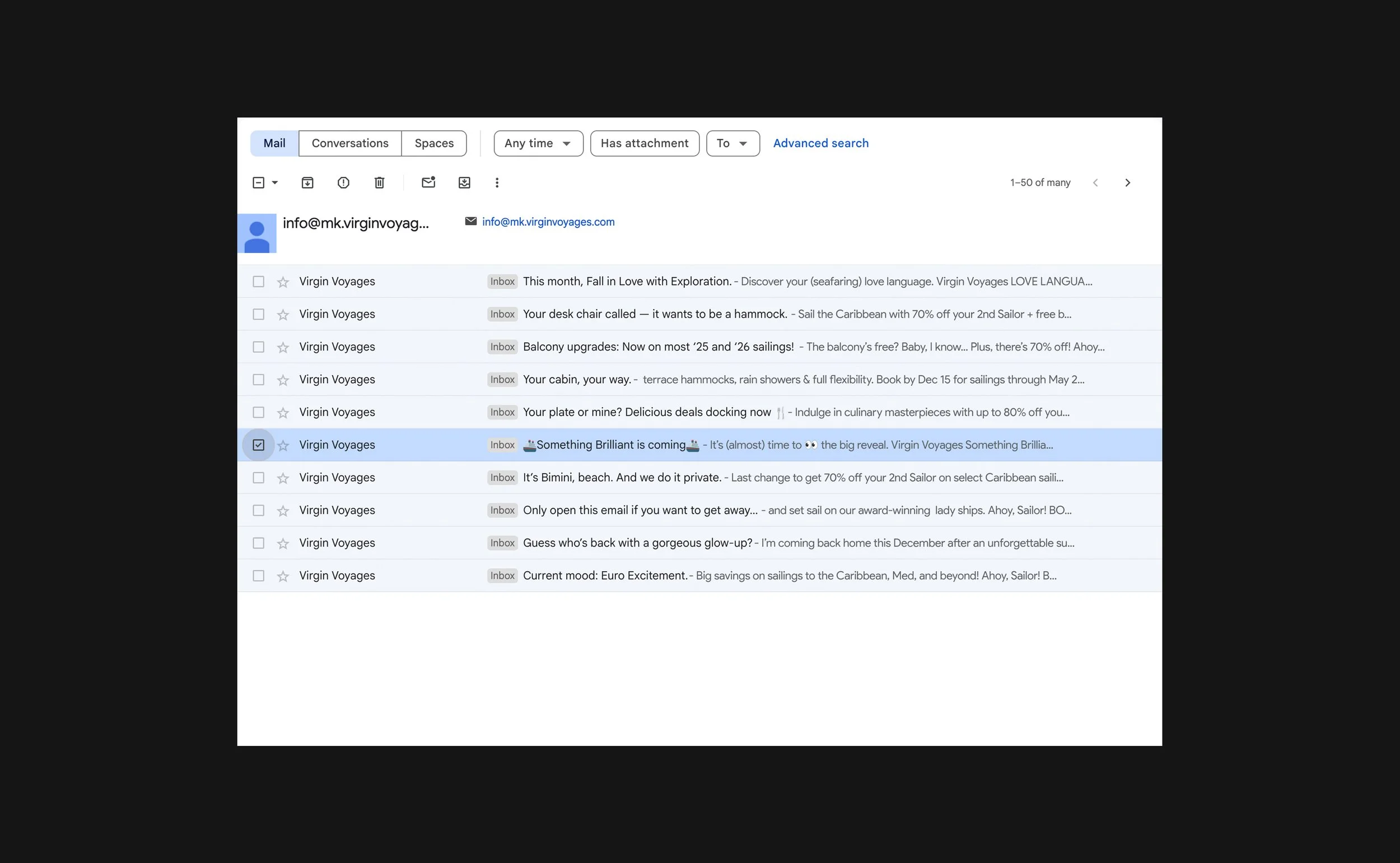Uncheck the 'Something Brilliant is coming' email
Viewport: 1400px width, 863px height.
pyautogui.click(x=258, y=445)
